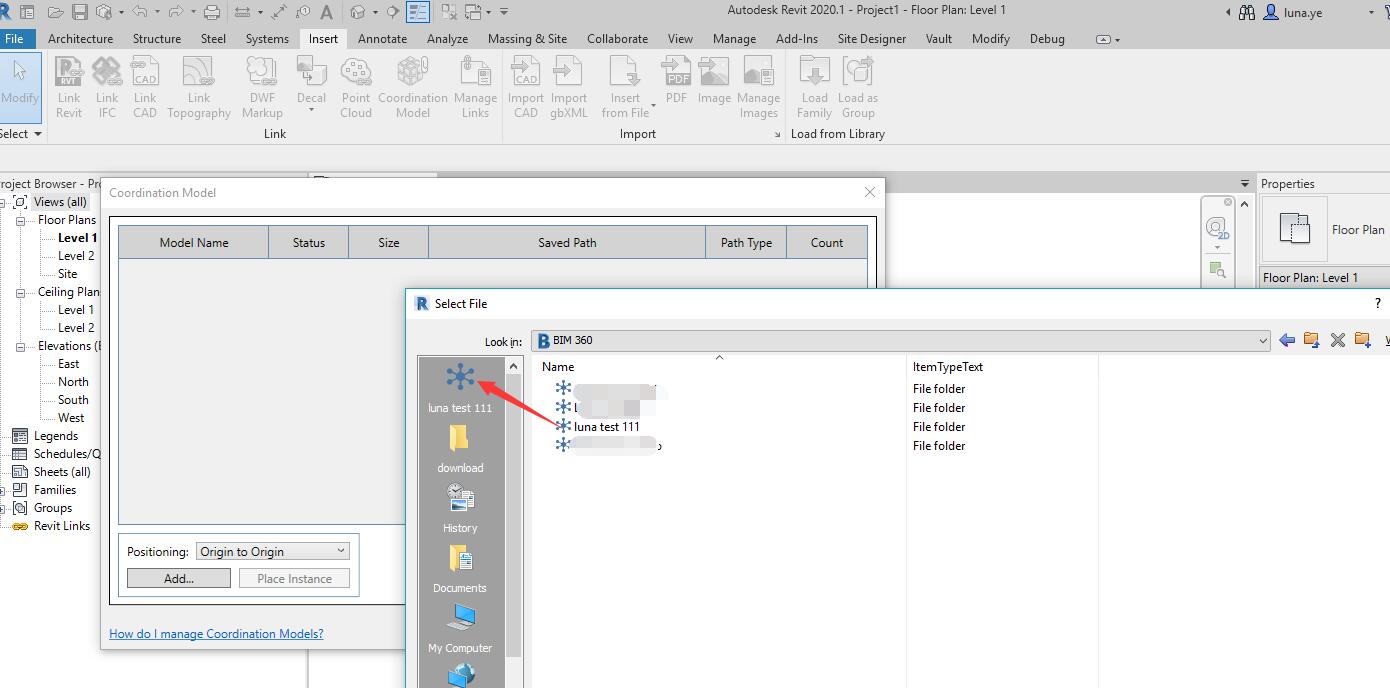Image resolution: width=1390 pixels, height=688 pixels.
Task: Open the download folder in places sidebar
Action: click(460, 448)
